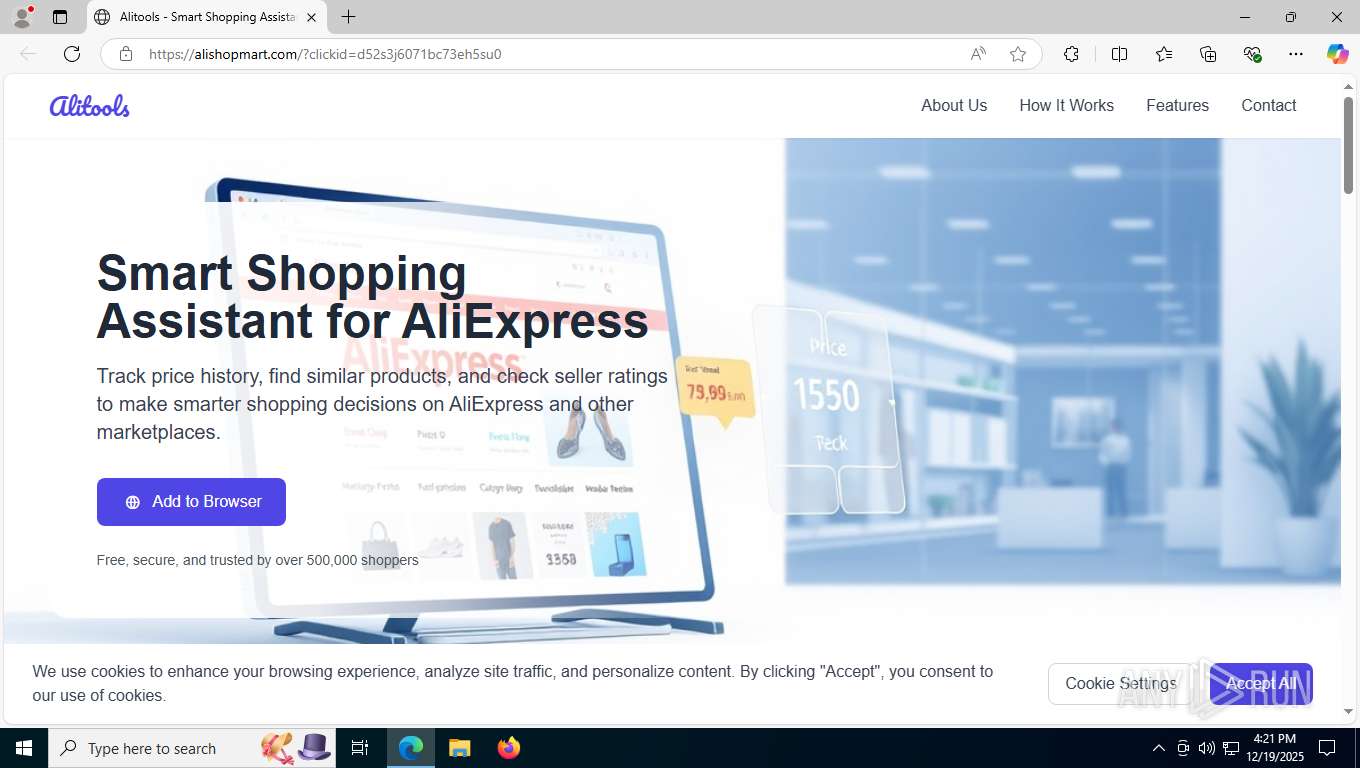The width and height of the screenshot is (1360, 768).
Task: Close the Alitools browser tab
Action: tap(312, 17)
